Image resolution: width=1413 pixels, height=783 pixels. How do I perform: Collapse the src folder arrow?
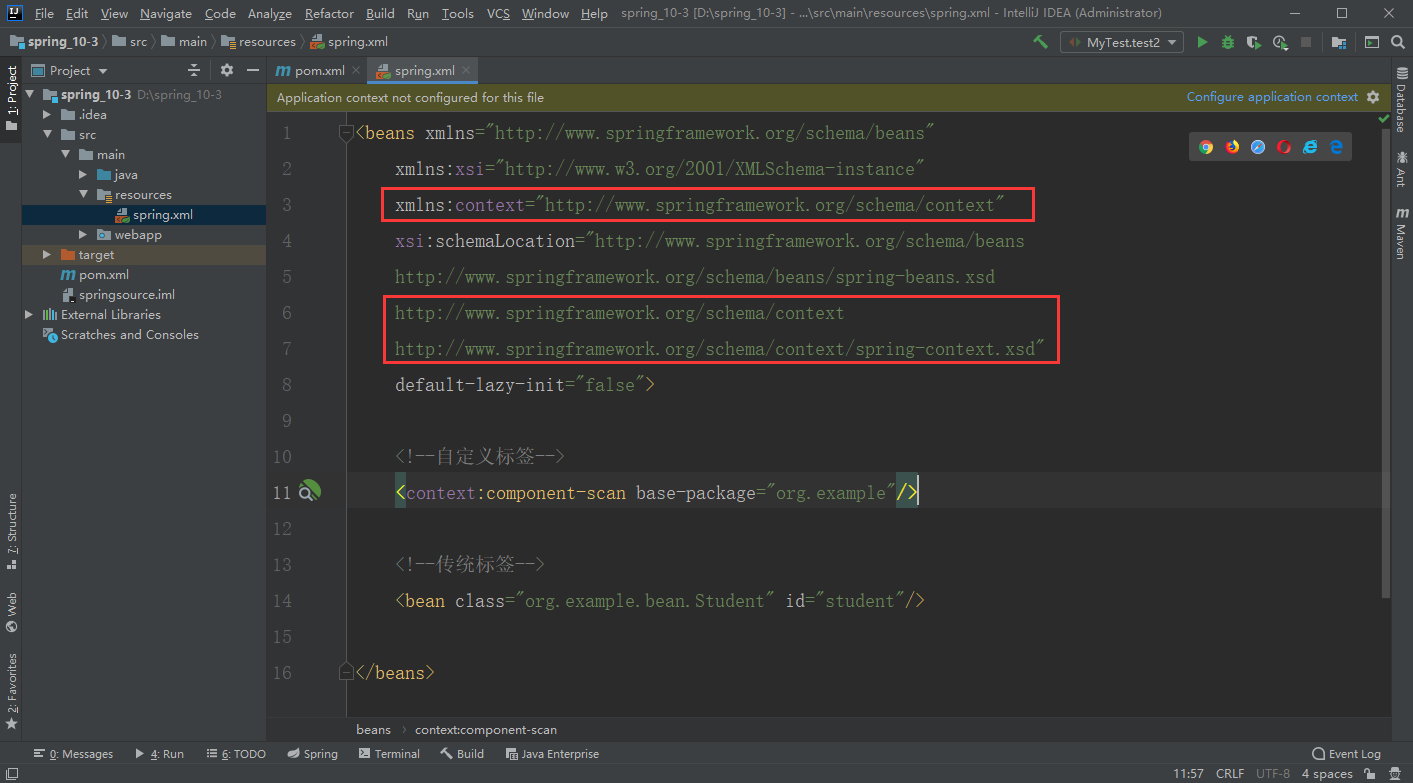pos(47,134)
